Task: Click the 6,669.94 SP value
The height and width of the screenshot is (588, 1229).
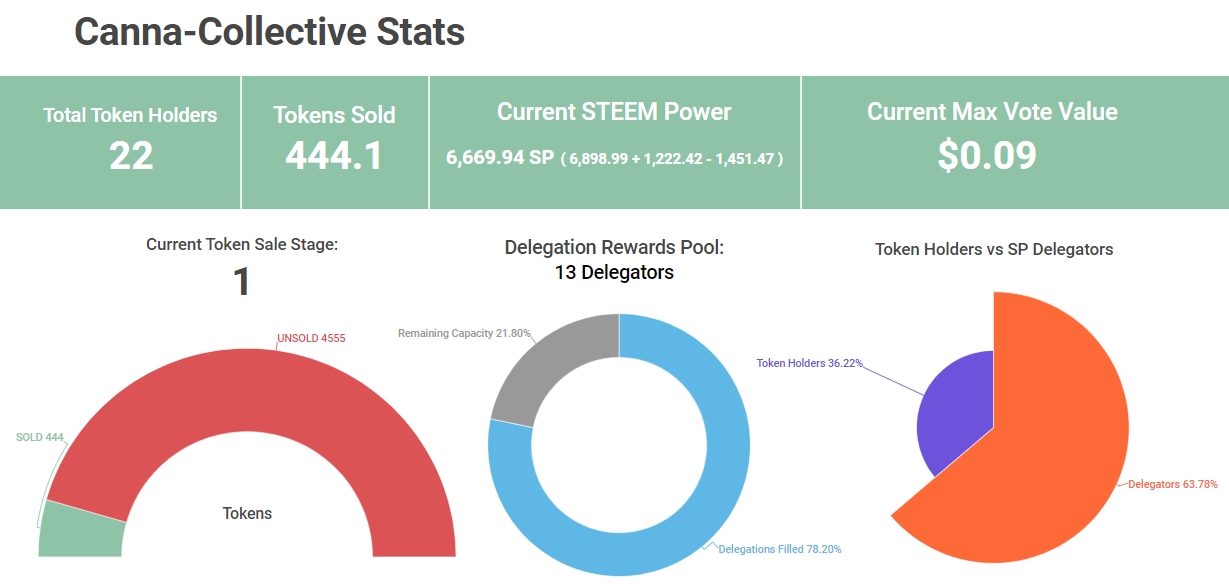Action: click(x=499, y=157)
